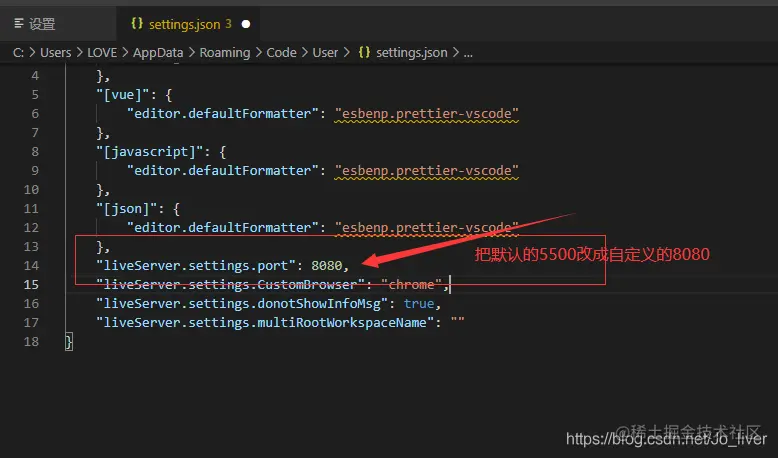Switch to the 设置 tab
Screen dimensions: 778x458
pyautogui.click(x=58, y=24)
